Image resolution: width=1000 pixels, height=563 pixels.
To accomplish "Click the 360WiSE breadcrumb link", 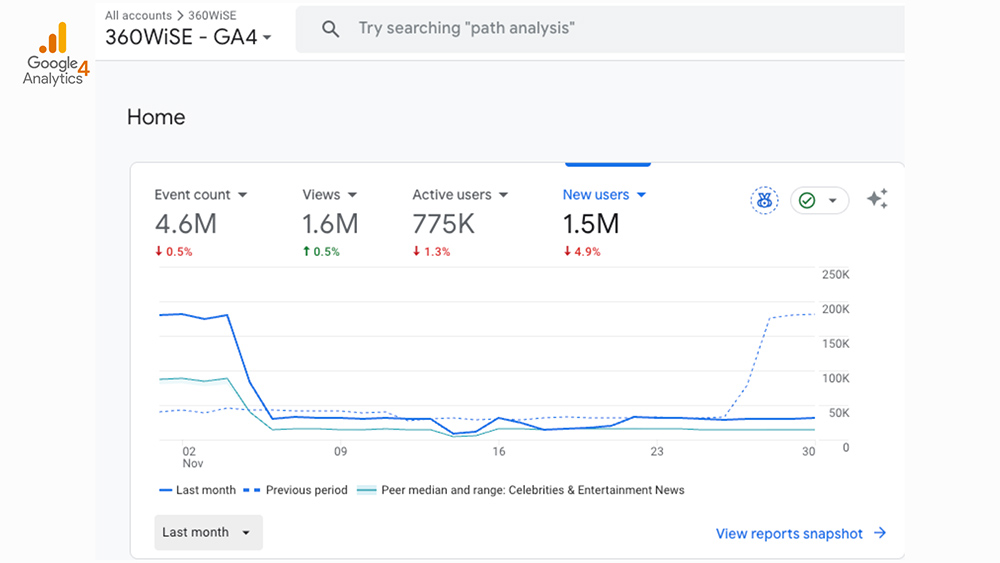I will [x=212, y=16].
